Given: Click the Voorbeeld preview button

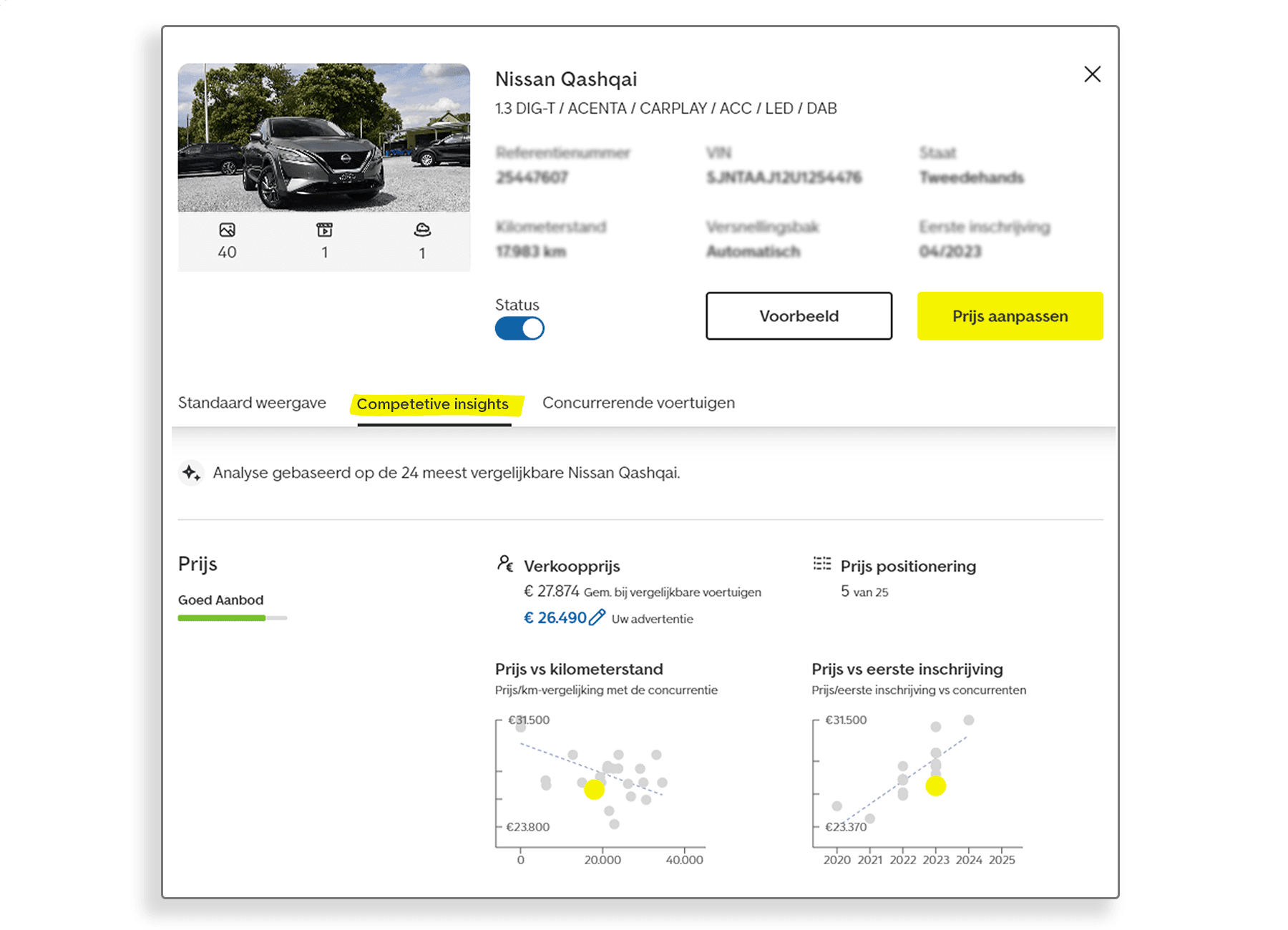Looking at the screenshot, I should tap(799, 315).
